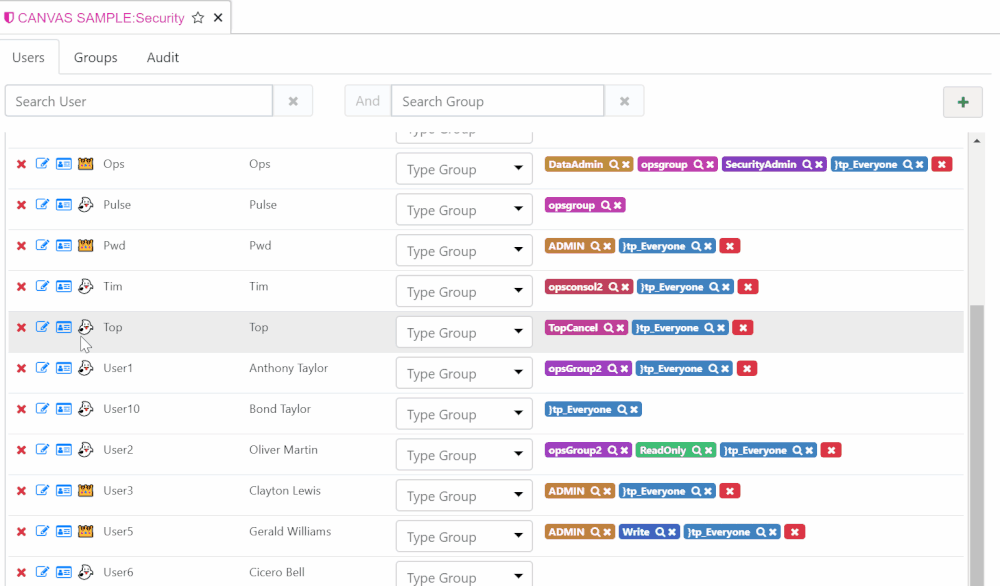1000x586 pixels.
Task: Remove all groups from Tim with red button
Action: tap(748, 287)
